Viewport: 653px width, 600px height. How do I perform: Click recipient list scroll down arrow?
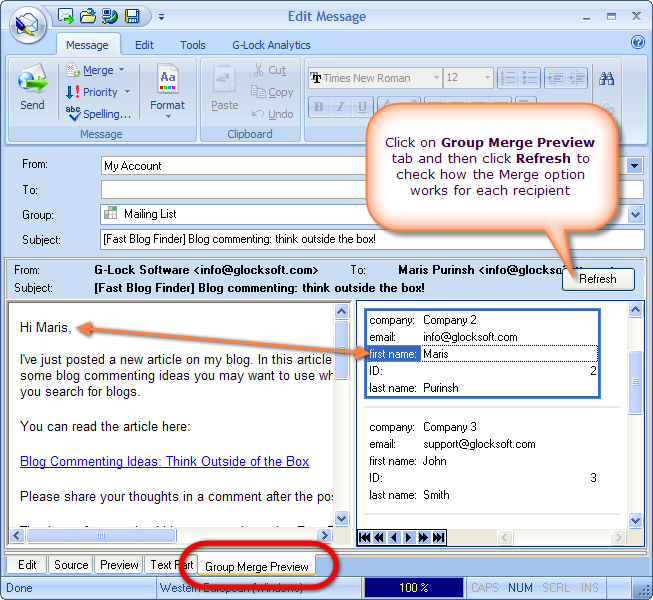[x=635, y=520]
